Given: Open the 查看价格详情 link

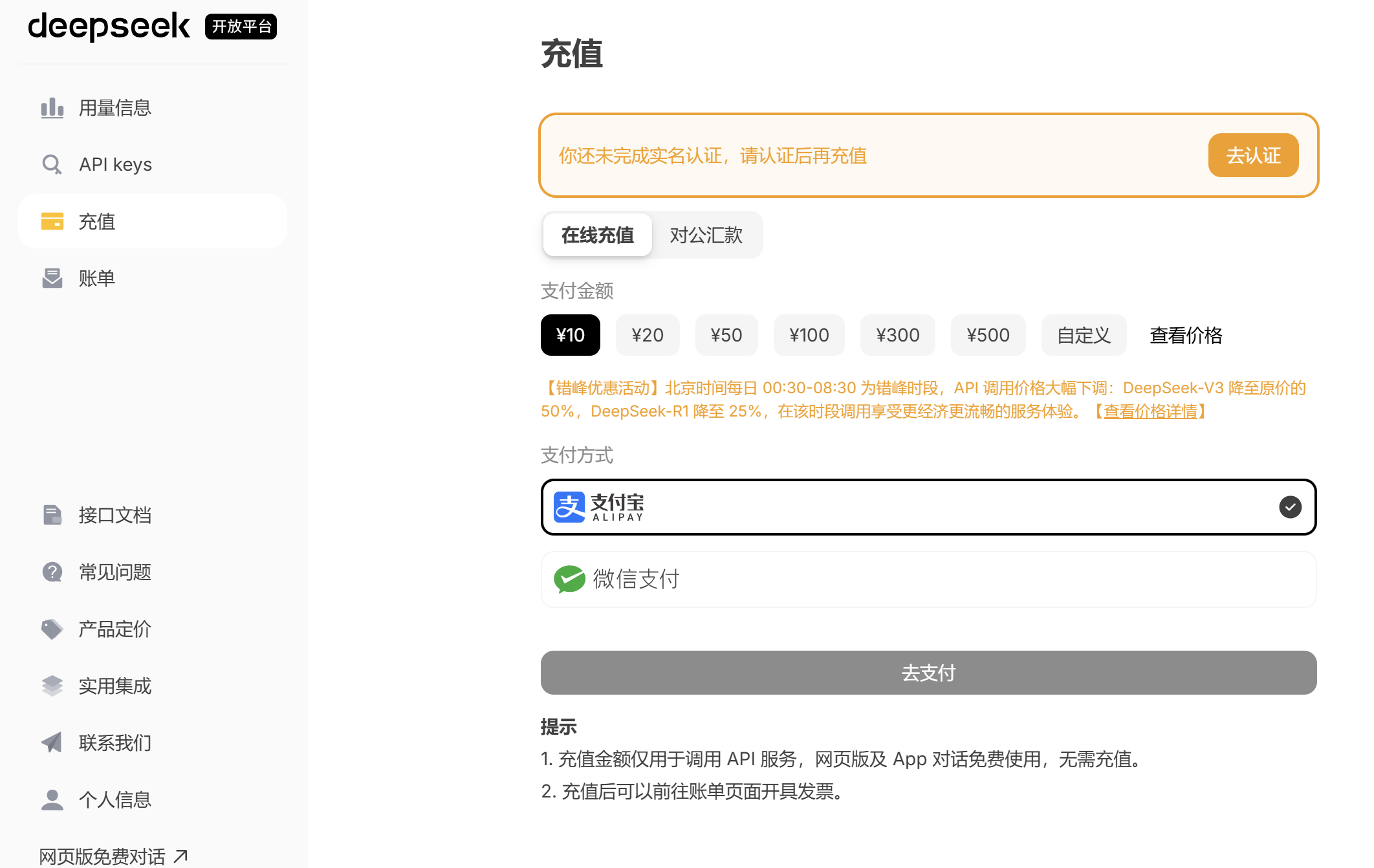Looking at the screenshot, I should click(x=1150, y=411).
